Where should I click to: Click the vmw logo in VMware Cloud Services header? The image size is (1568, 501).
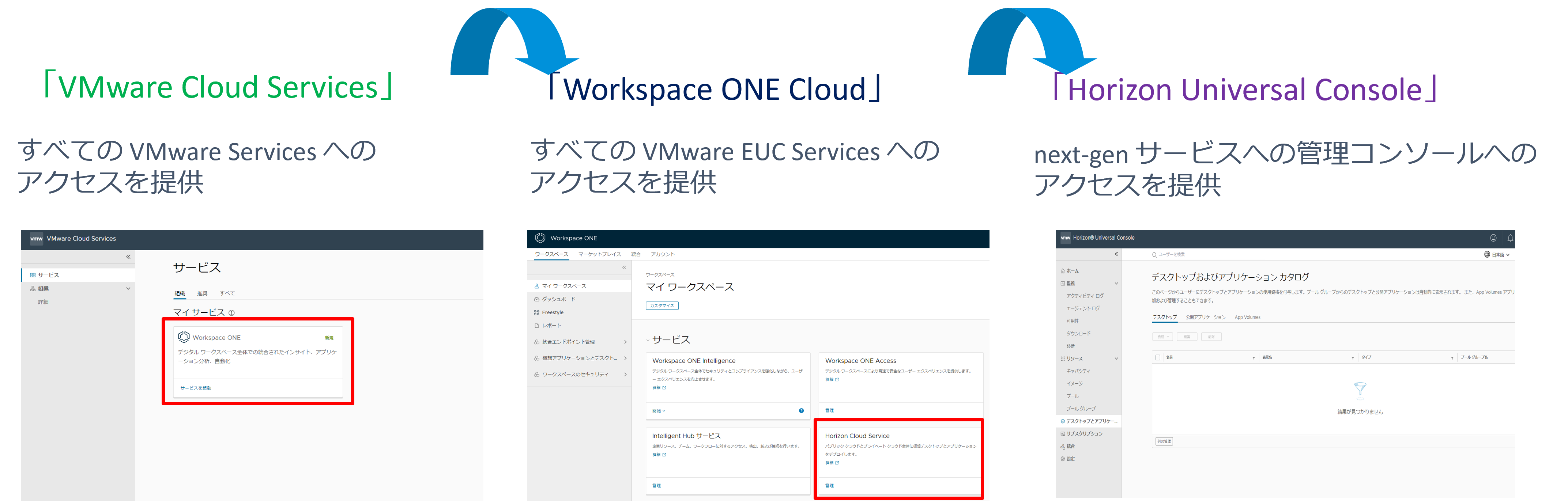(37, 239)
